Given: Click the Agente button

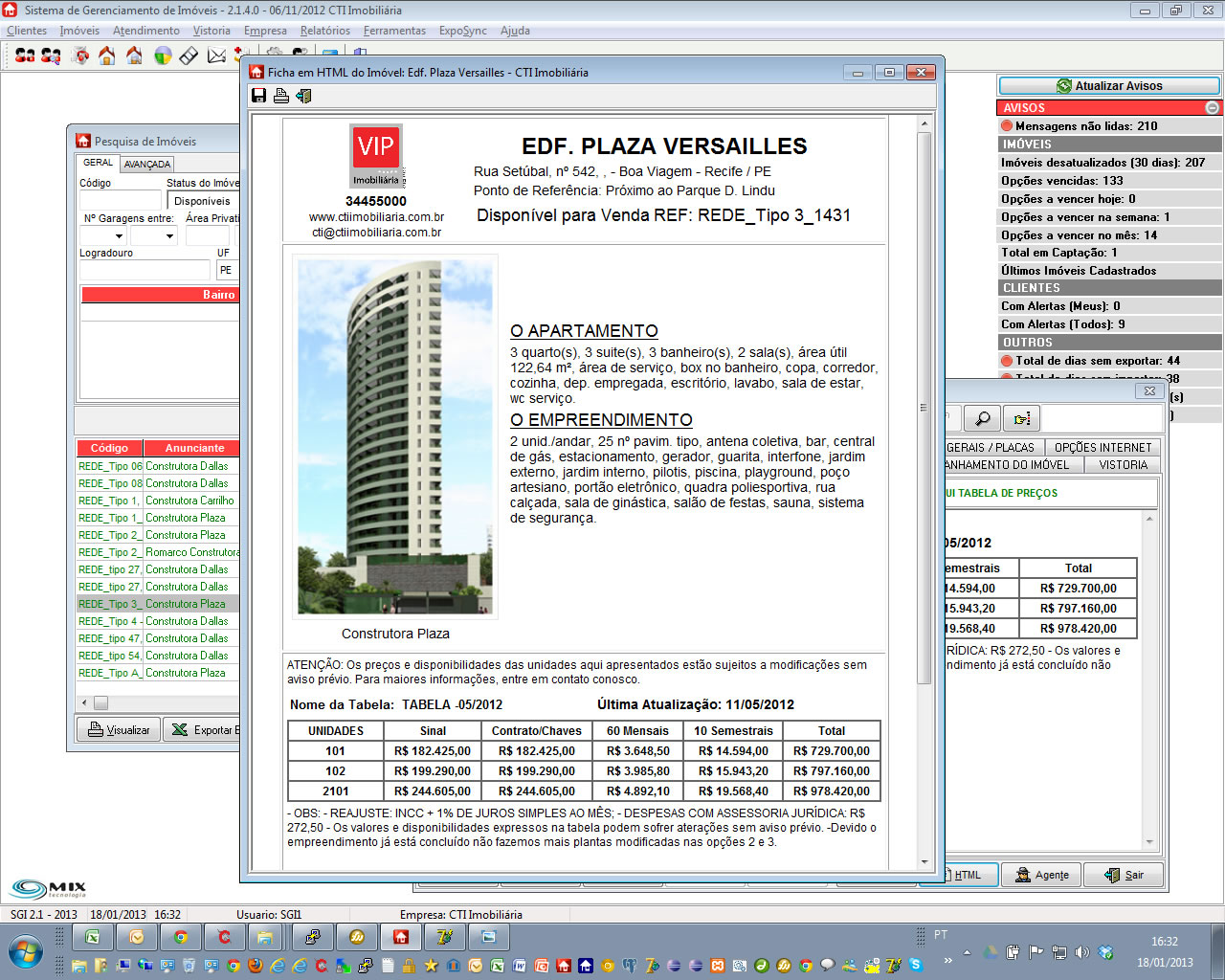Looking at the screenshot, I should pyautogui.click(x=1041, y=875).
